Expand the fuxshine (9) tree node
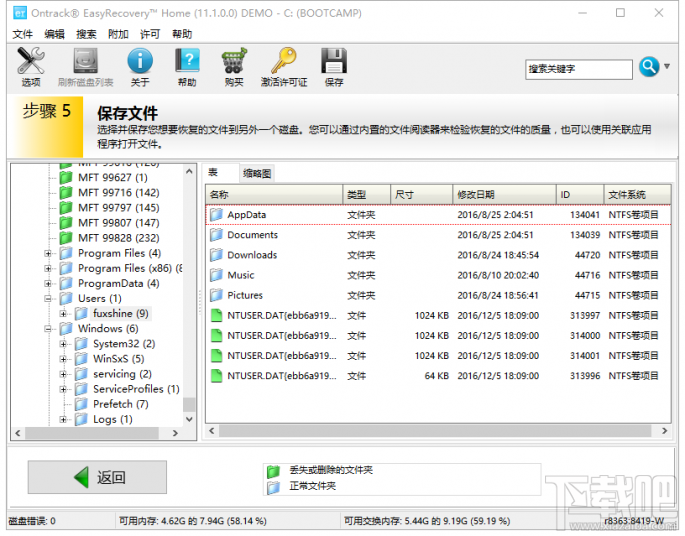The image size is (685, 536). click(x=63, y=314)
